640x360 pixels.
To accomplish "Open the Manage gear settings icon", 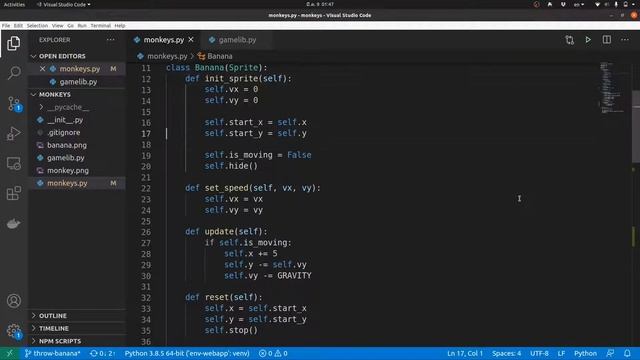I will [x=13, y=331].
